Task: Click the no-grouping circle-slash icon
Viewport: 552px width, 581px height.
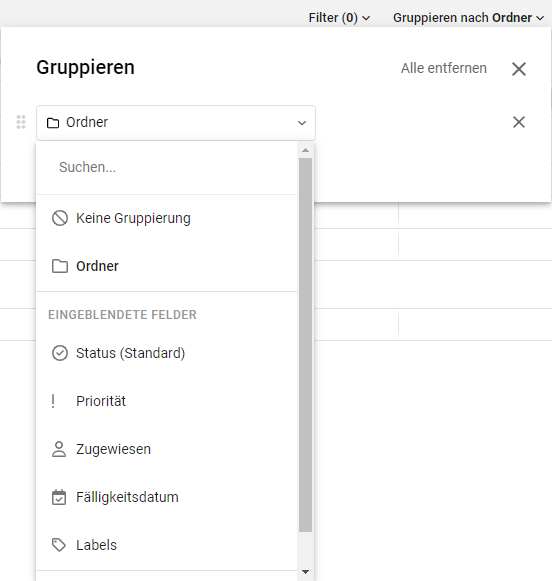Action: [60, 218]
